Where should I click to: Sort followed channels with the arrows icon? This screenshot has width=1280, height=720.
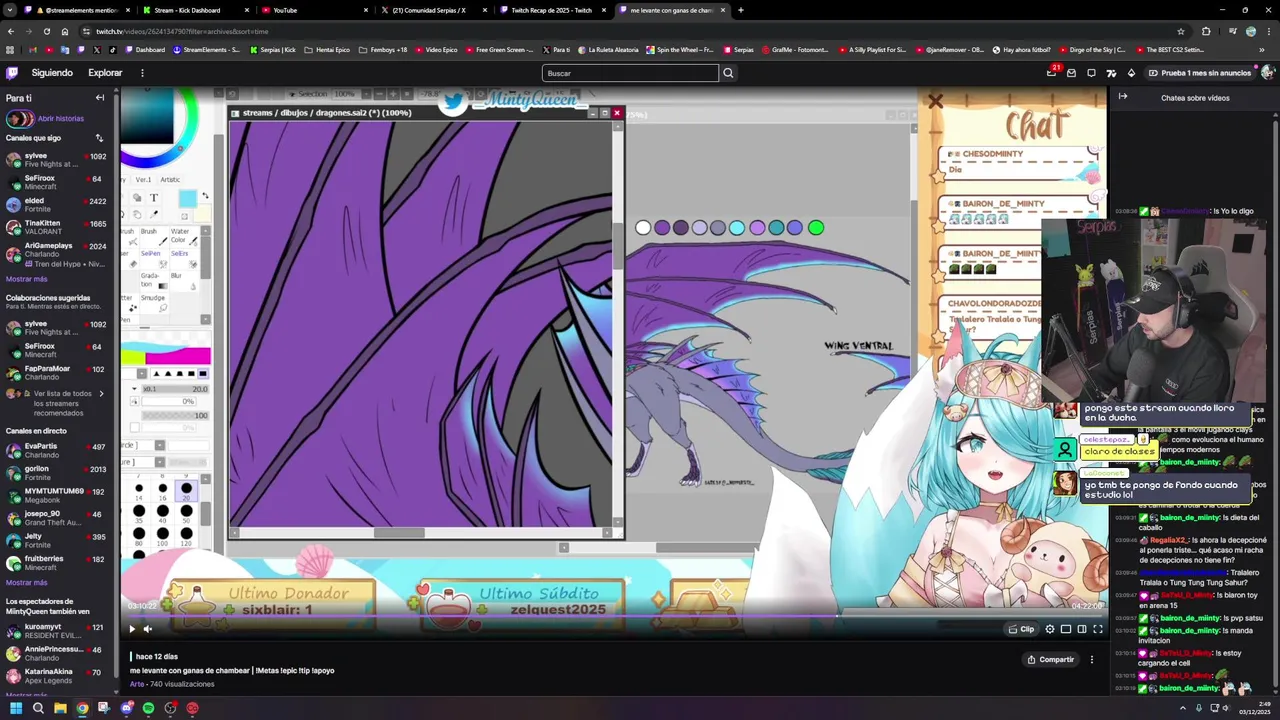(99, 138)
